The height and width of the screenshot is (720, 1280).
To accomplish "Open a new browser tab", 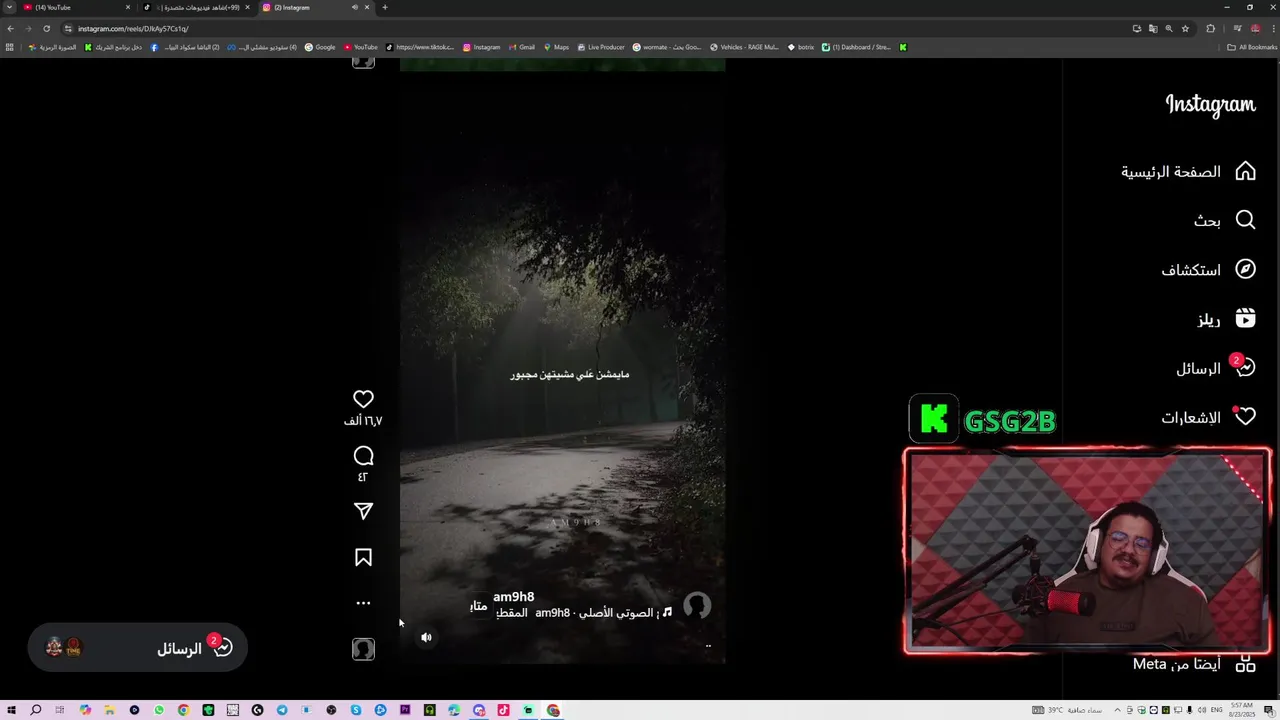I will click(385, 7).
